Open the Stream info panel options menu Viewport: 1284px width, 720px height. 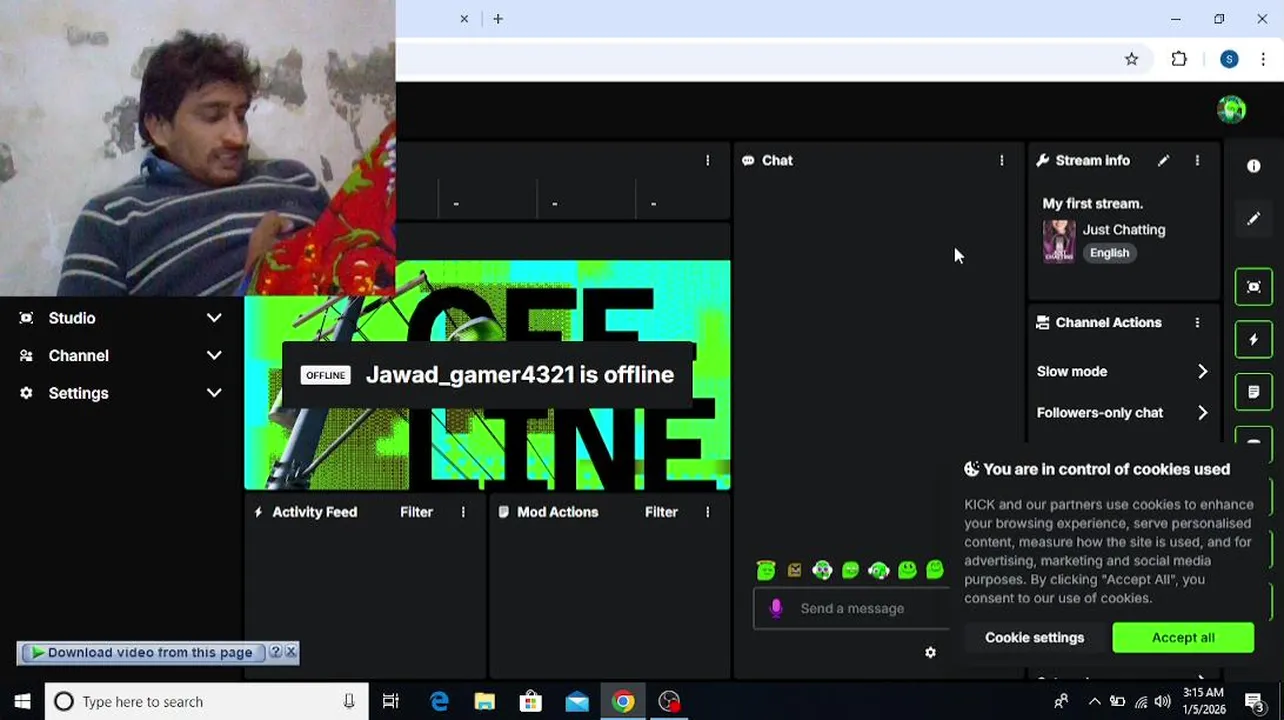1197,160
